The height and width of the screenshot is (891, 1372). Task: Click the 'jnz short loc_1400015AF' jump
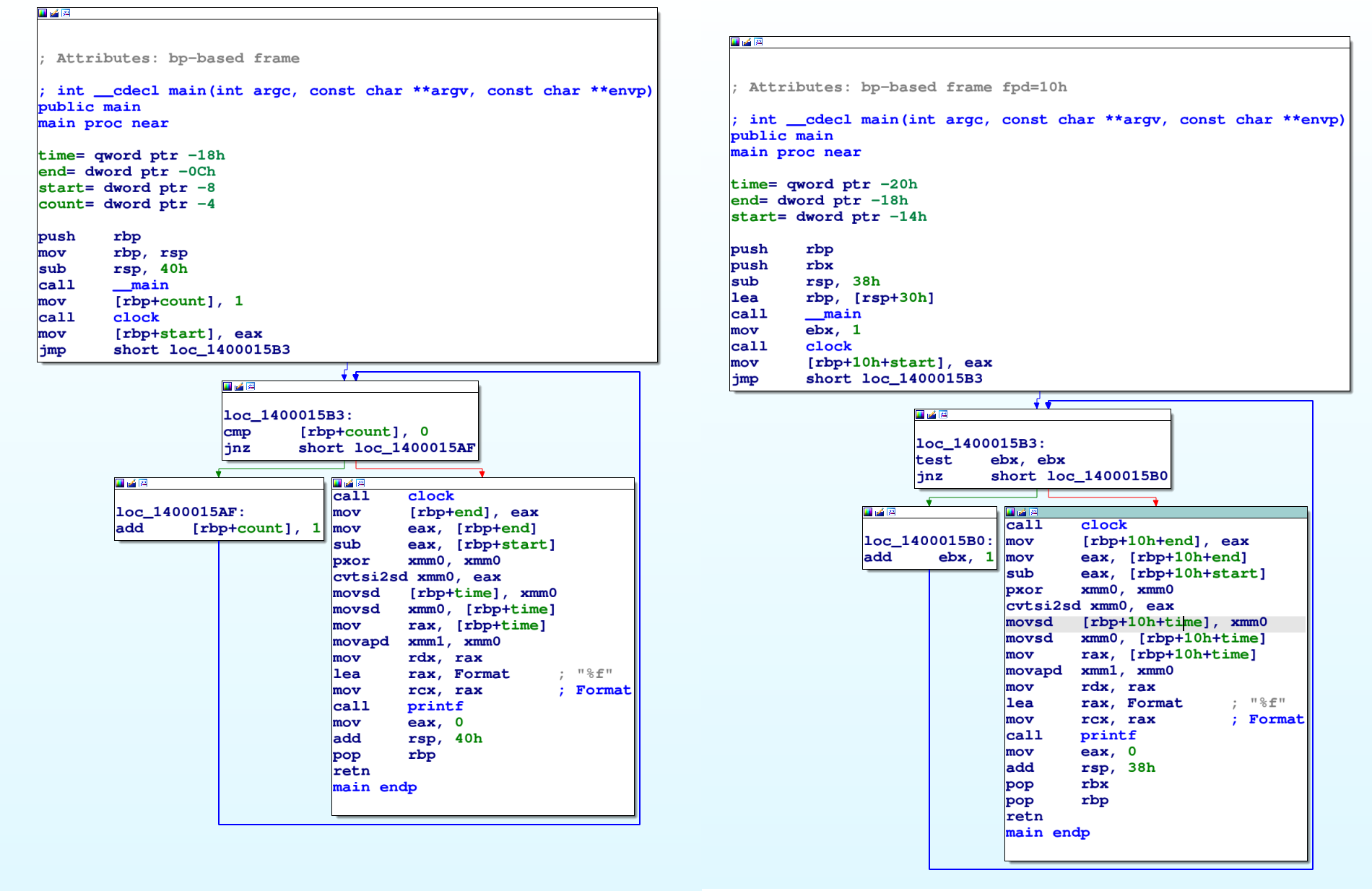(x=349, y=448)
